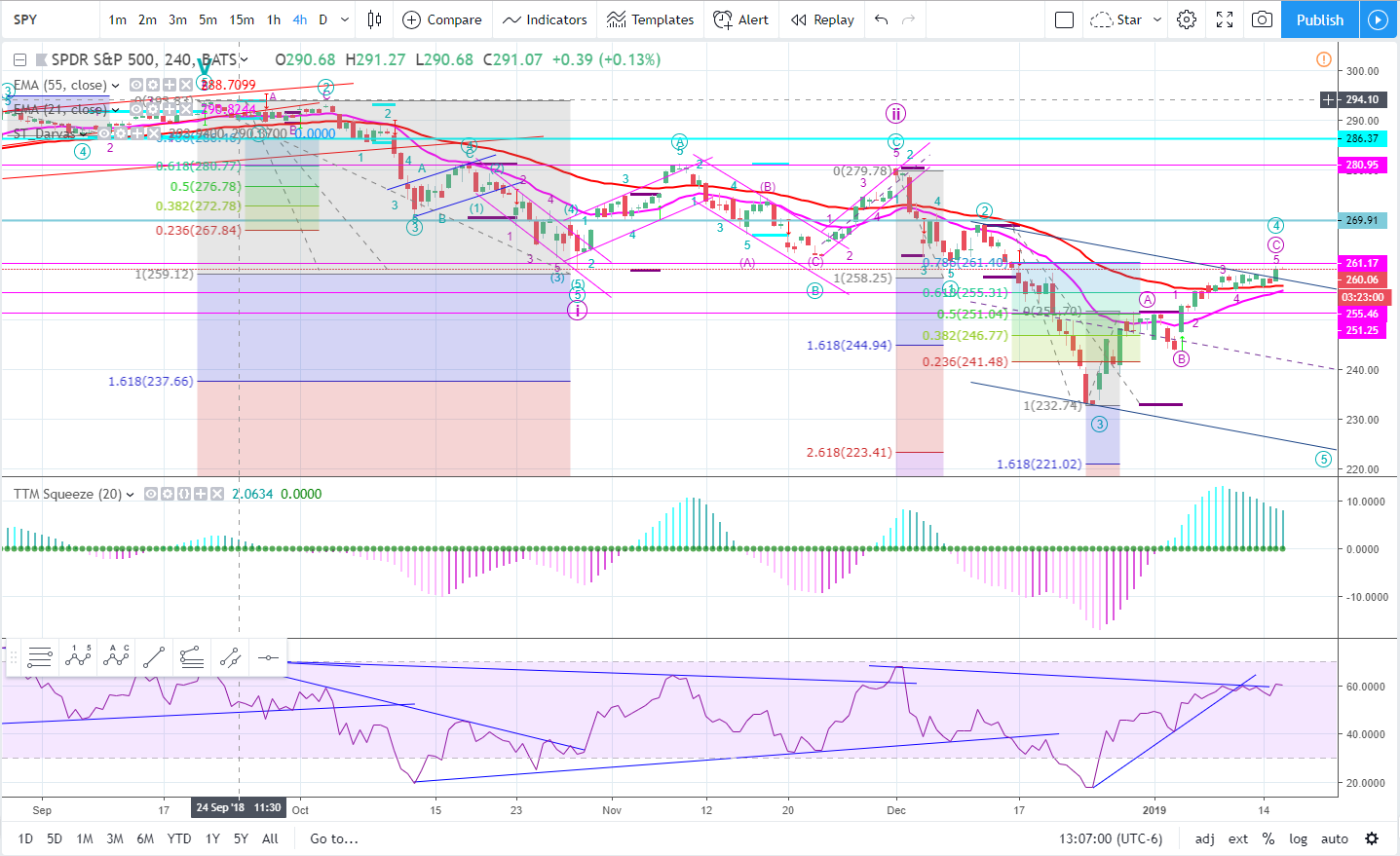Toggle percent scale mode

(x=1268, y=838)
